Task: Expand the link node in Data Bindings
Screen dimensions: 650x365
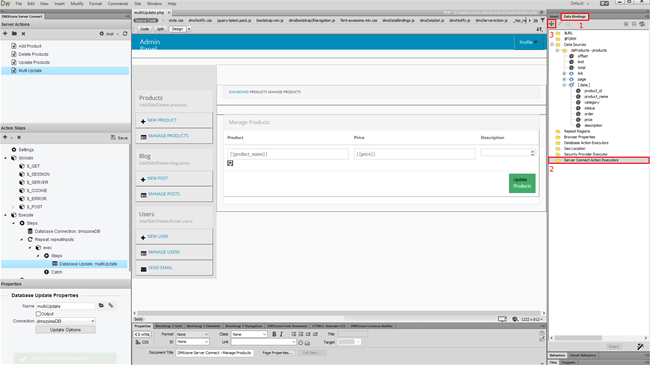Action: tap(564, 73)
